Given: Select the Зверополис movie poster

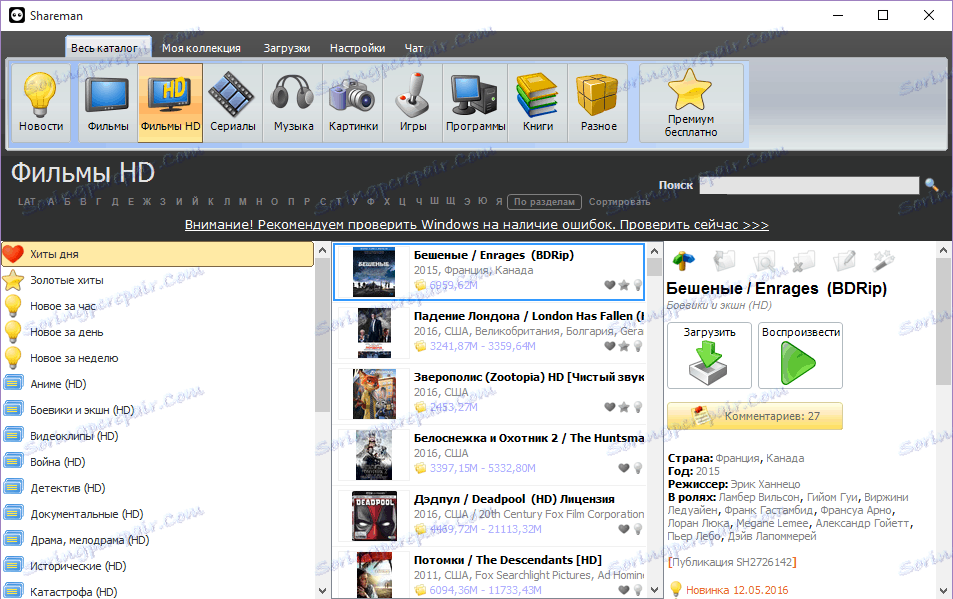Looking at the screenshot, I should 374,394.
